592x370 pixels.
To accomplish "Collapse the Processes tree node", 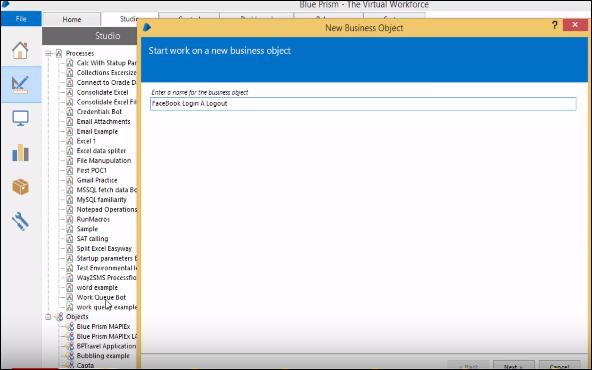I will pyautogui.click(x=48, y=54).
